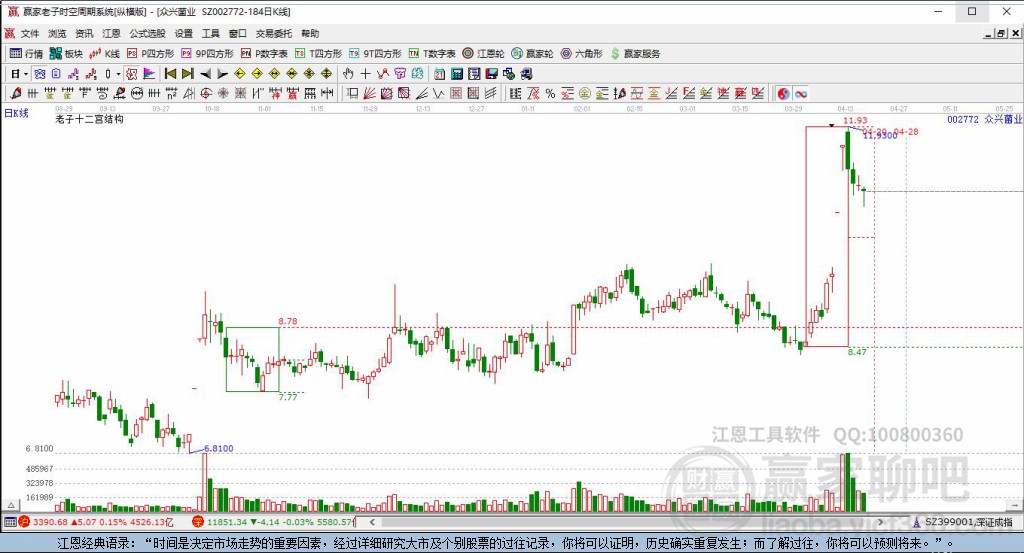Open the 浏览 menu

click(57, 33)
